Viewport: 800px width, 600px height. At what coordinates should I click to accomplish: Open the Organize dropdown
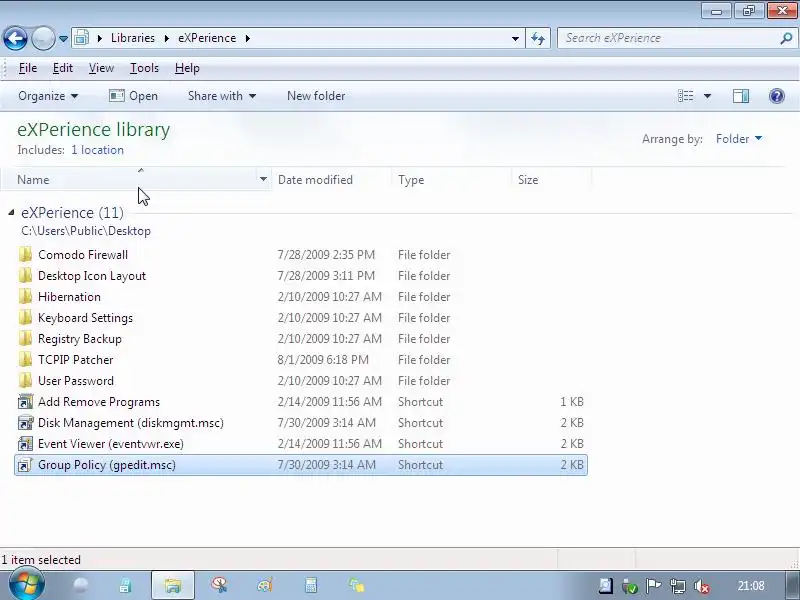[x=48, y=96]
